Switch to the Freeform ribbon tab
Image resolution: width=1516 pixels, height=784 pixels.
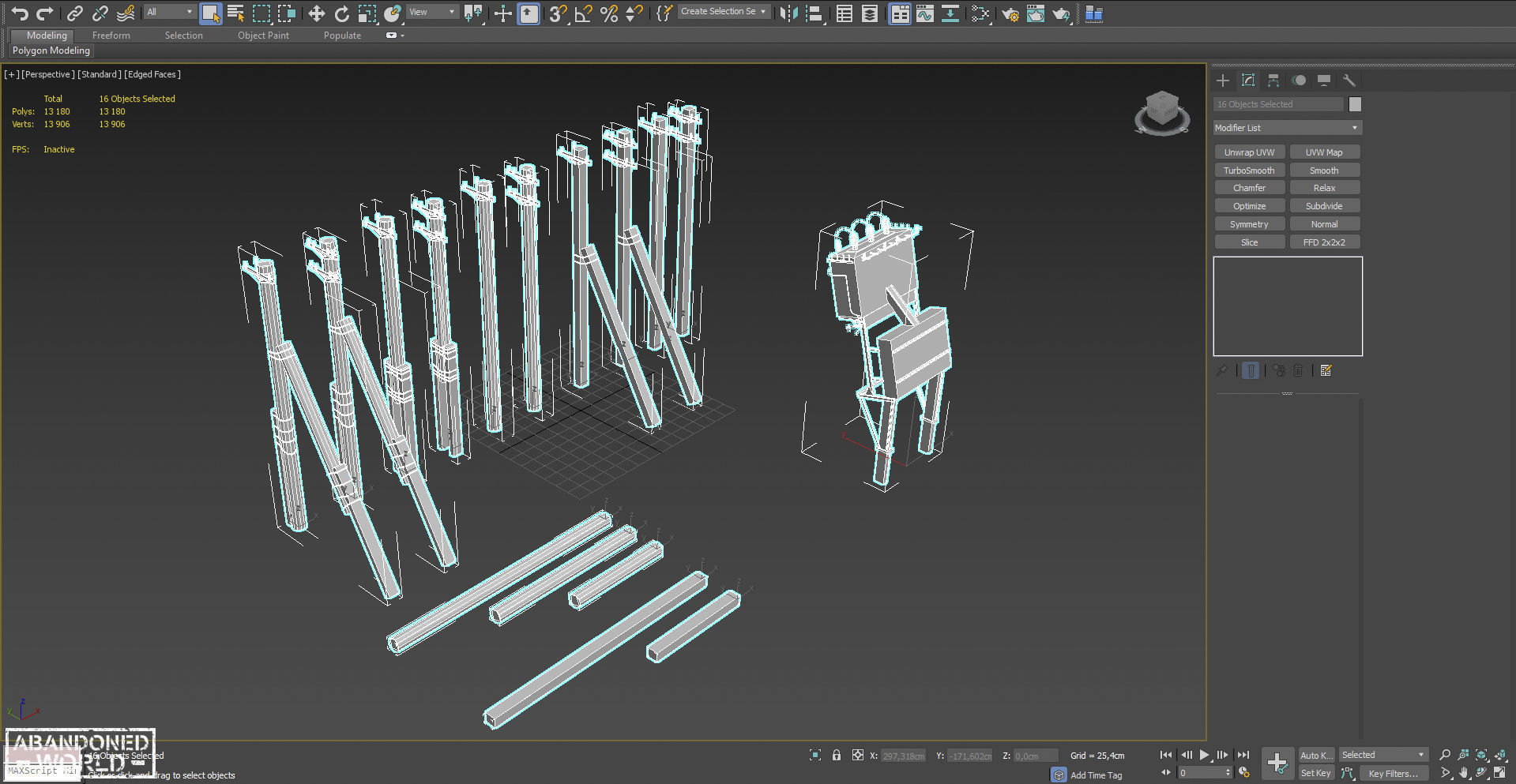tap(111, 36)
